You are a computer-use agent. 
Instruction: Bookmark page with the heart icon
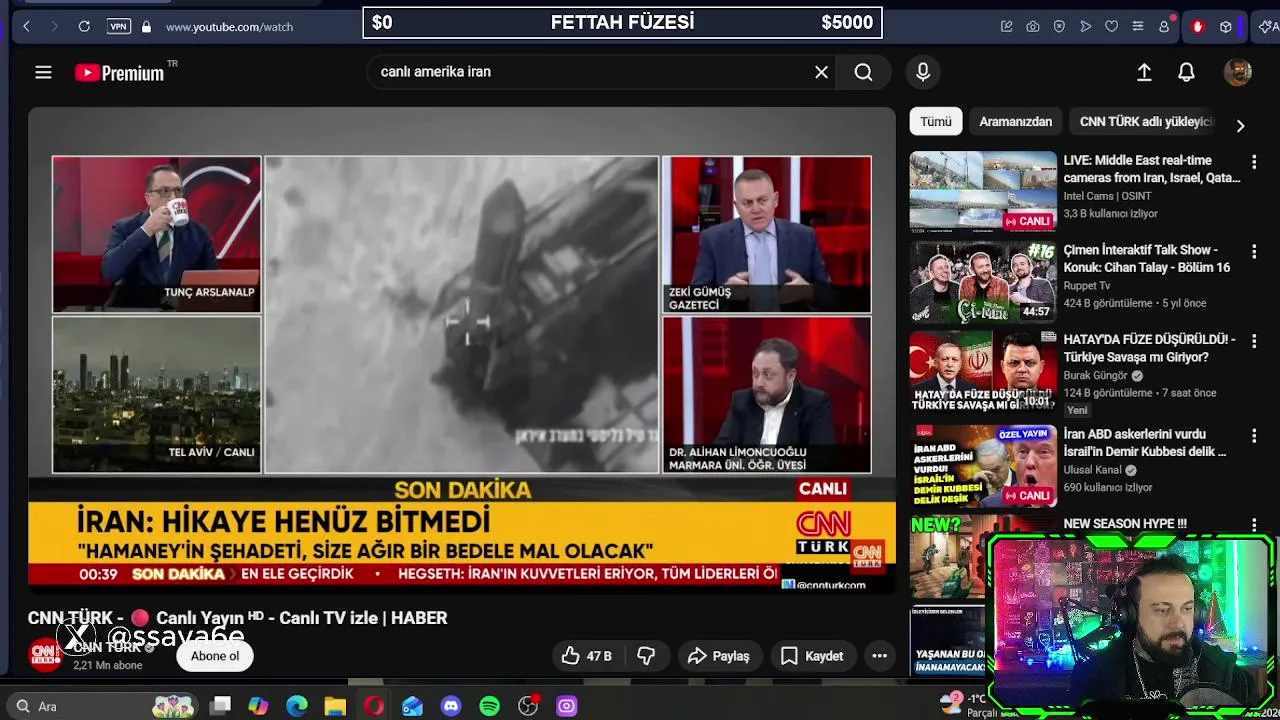[1111, 27]
